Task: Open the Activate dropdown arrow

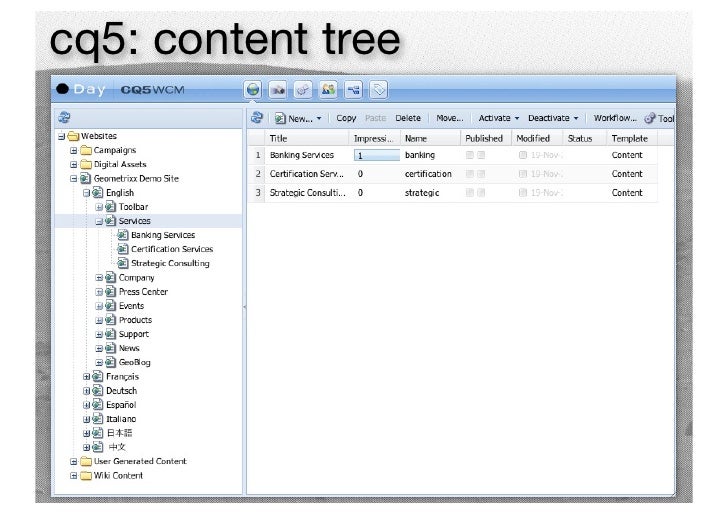Action: point(517,118)
